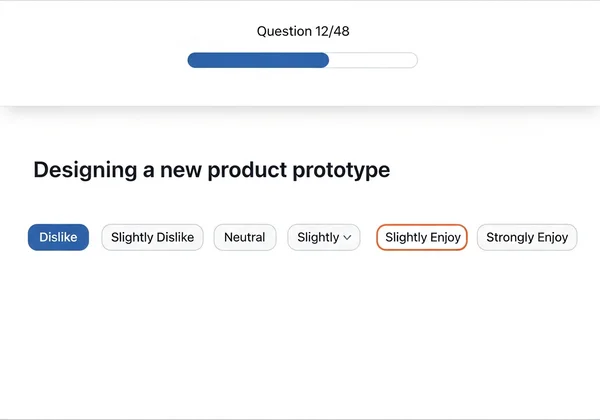Image resolution: width=600 pixels, height=420 pixels.
Task: Click the word Enjoy in Strongly Enjoy
Action: click(x=550, y=237)
